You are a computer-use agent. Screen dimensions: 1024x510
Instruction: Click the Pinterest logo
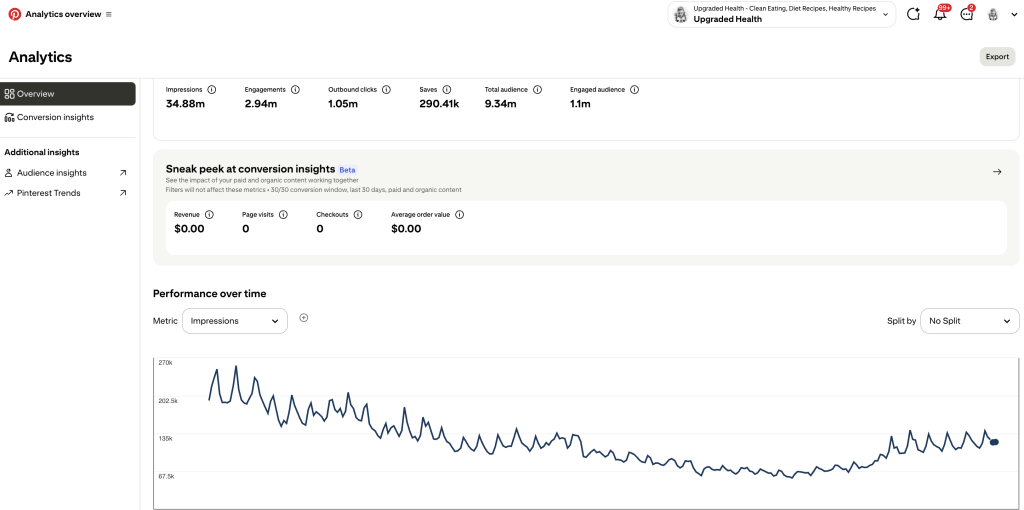[x=14, y=14]
